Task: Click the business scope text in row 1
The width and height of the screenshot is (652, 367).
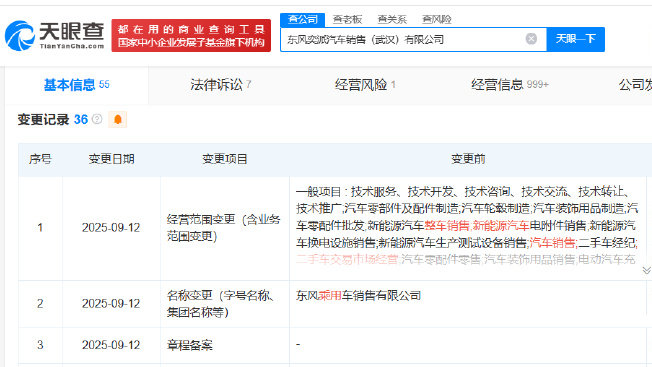Action: coord(467,225)
